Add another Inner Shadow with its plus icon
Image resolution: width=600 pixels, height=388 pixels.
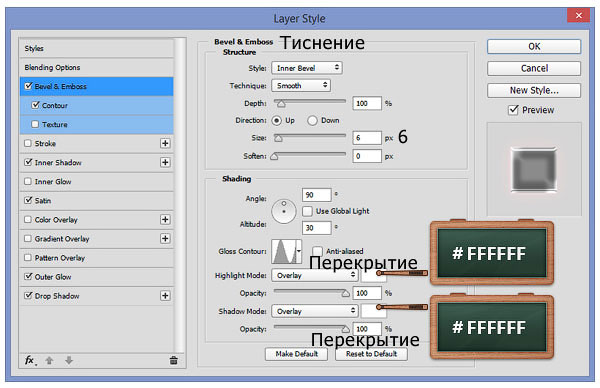tap(165, 163)
